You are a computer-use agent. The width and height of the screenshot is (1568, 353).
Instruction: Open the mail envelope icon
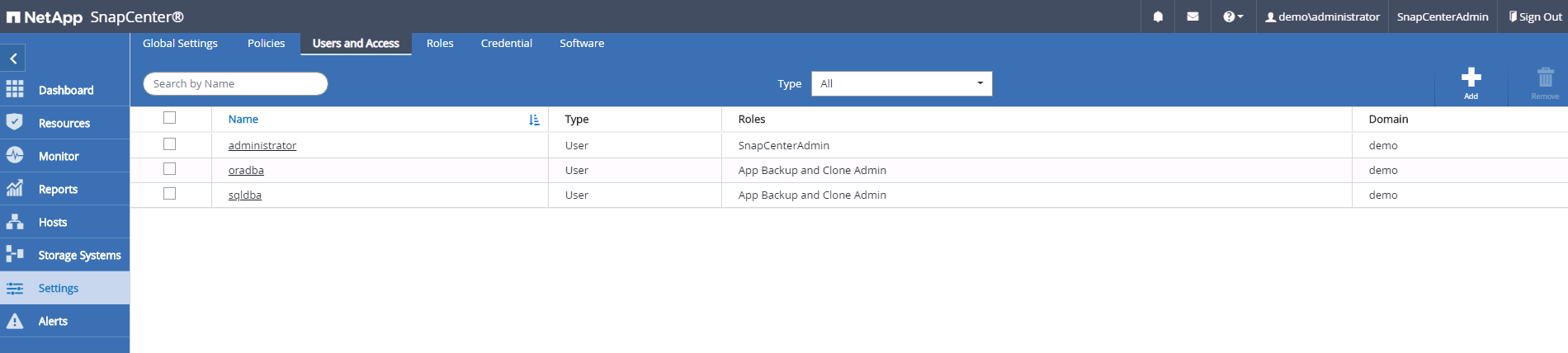1193,16
